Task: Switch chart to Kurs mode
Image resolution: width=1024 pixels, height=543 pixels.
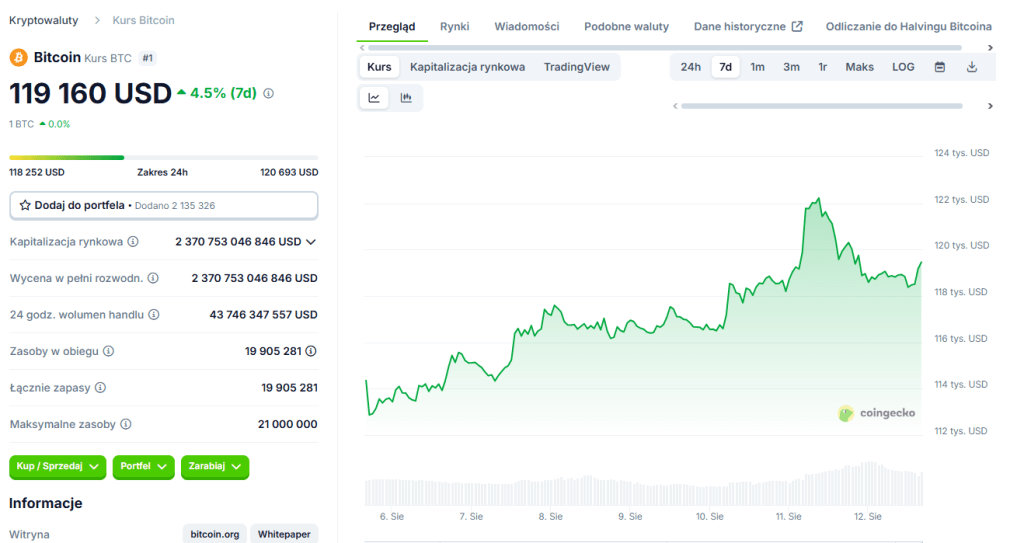Action: [379, 67]
